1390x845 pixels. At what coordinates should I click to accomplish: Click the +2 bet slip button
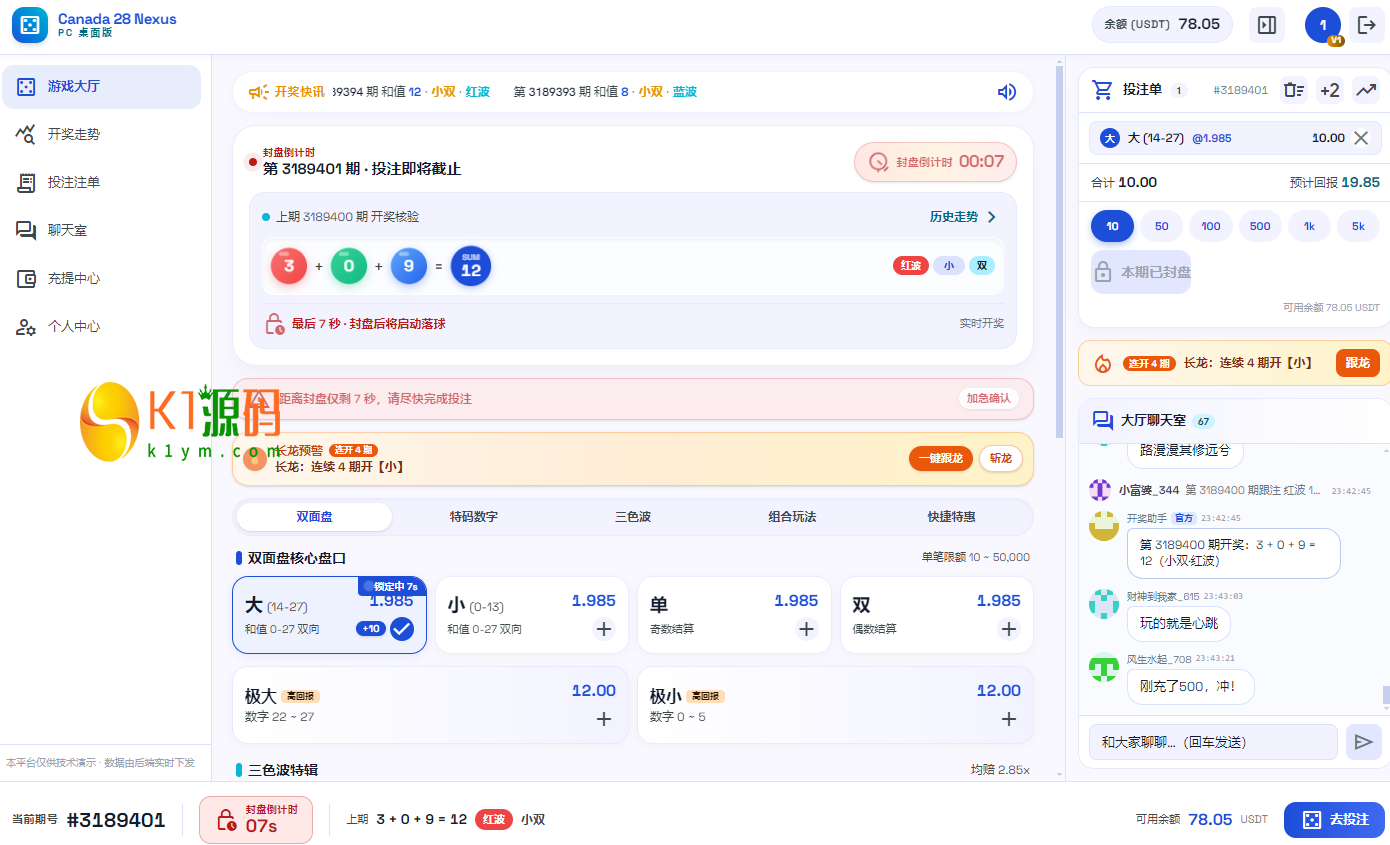pos(1330,90)
